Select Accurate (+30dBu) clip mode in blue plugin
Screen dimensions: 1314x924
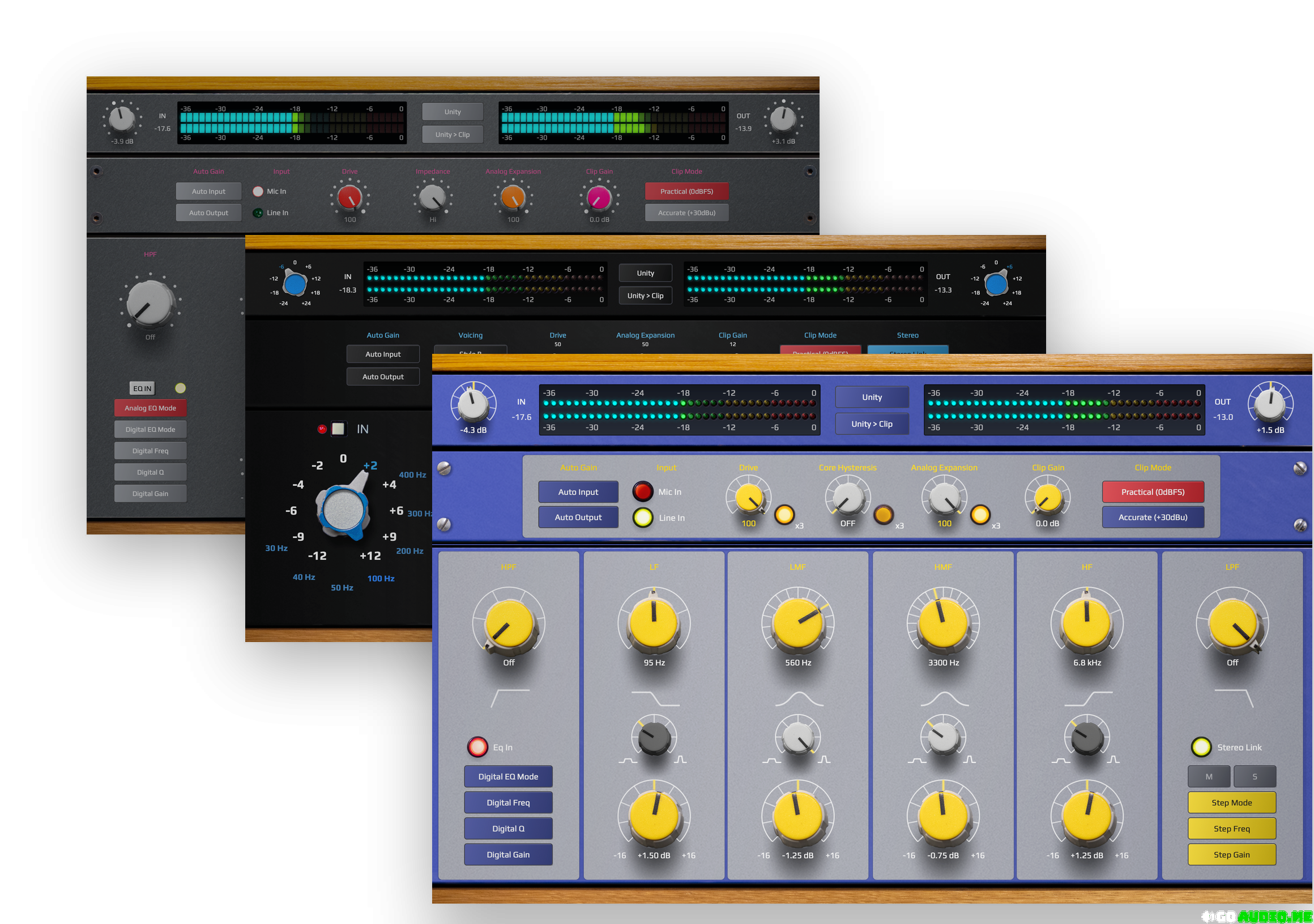click(x=1153, y=517)
